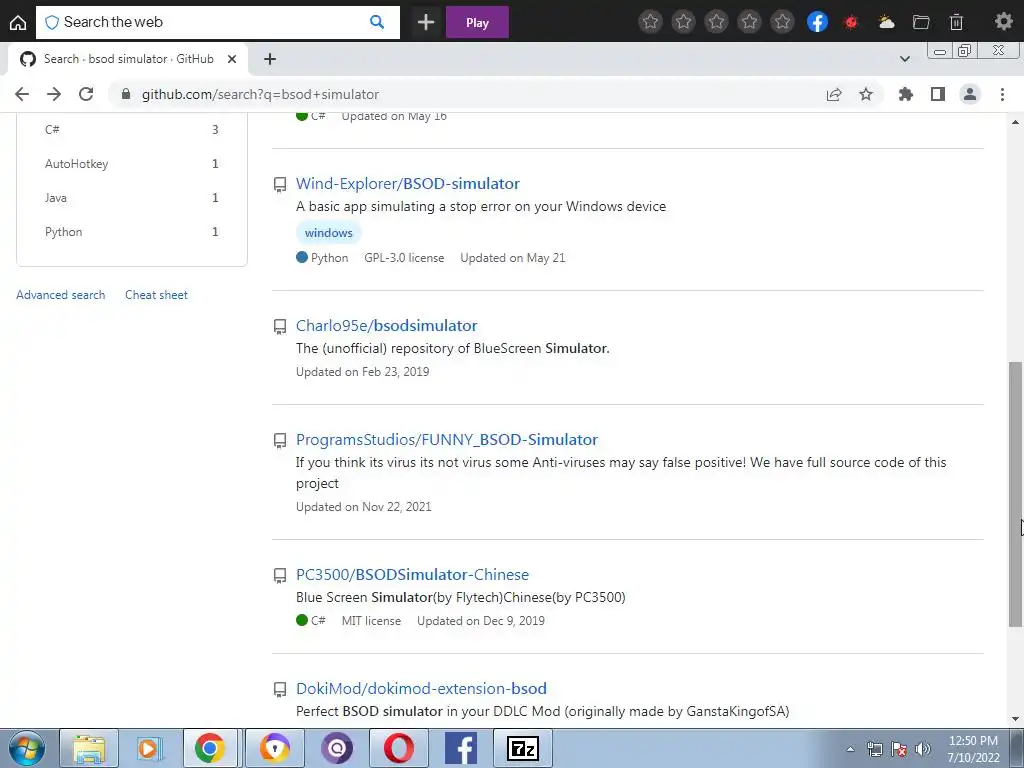This screenshot has height=768, width=1024.
Task: Add new item with top plus button
Action: 426,22
